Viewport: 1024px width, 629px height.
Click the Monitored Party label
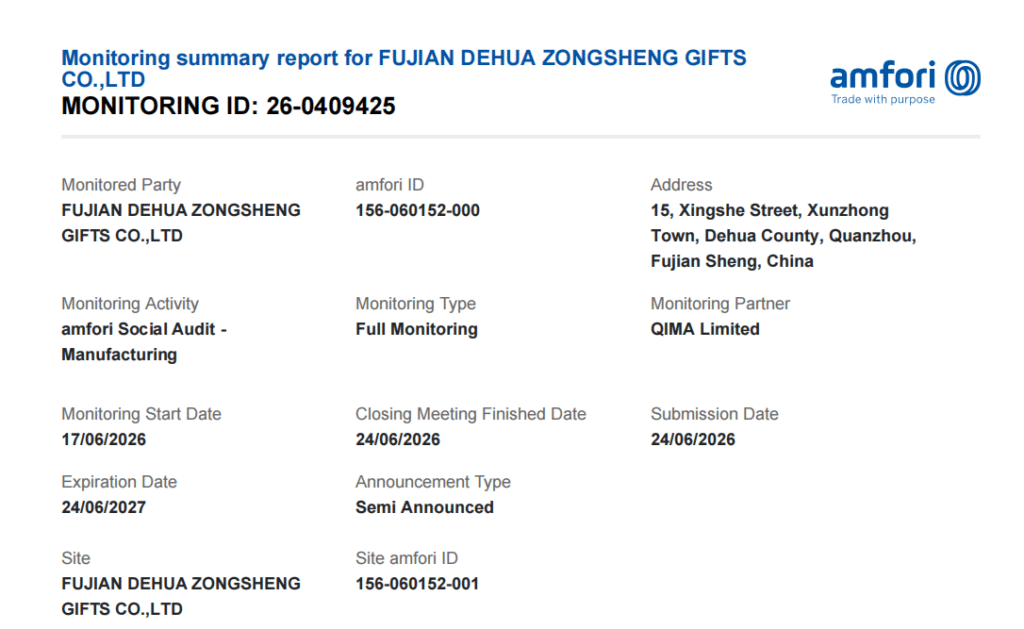(x=121, y=185)
